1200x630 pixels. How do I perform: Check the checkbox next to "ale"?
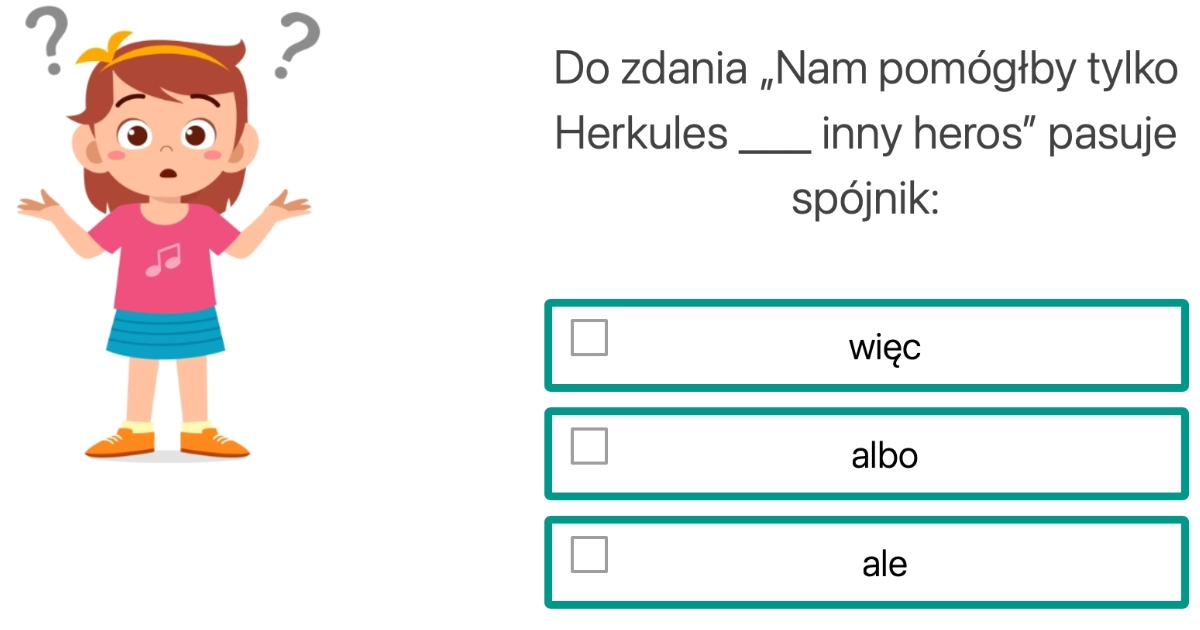point(588,556)
